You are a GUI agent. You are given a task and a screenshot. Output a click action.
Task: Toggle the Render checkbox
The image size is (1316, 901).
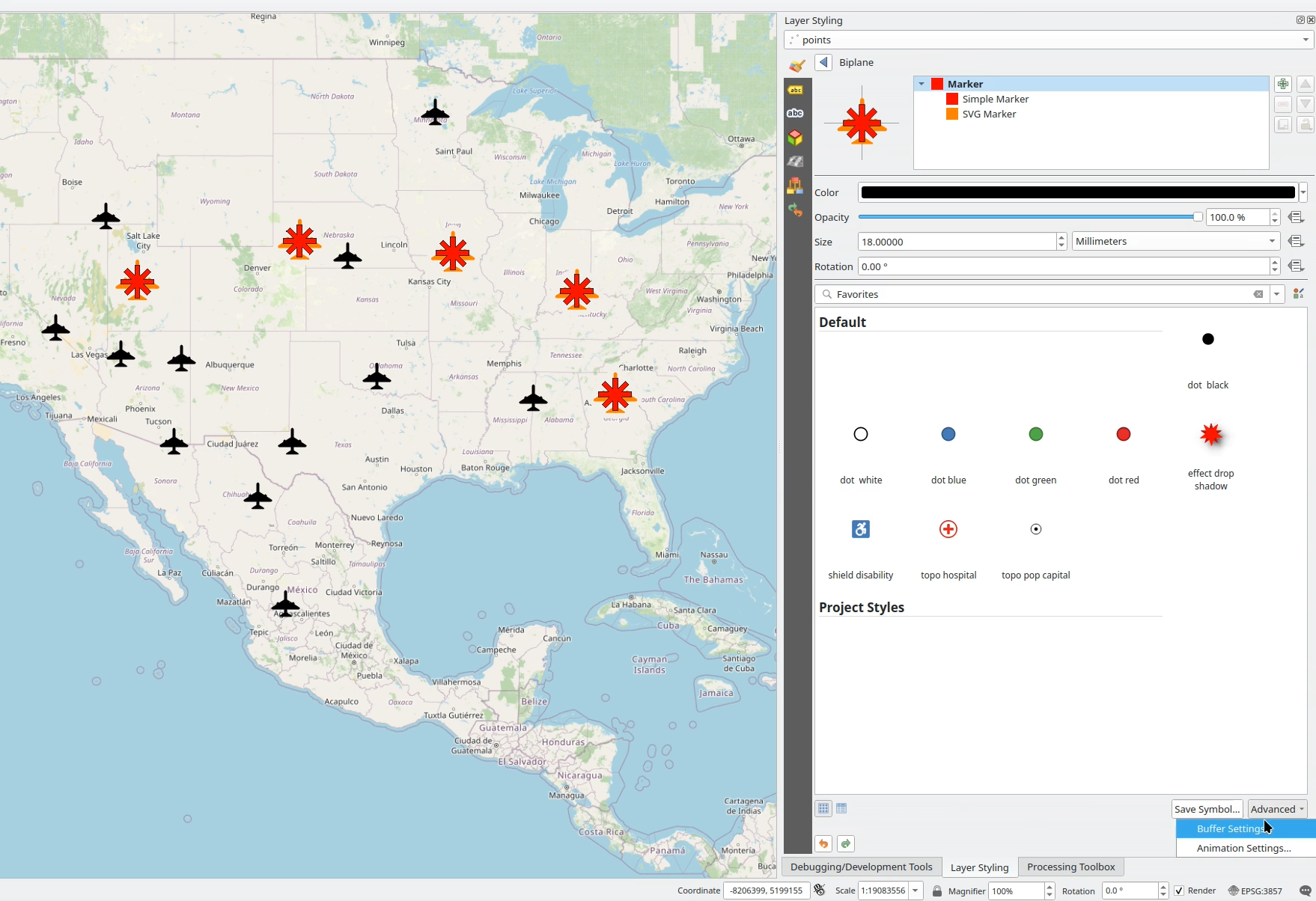[x=1179, y=891]
